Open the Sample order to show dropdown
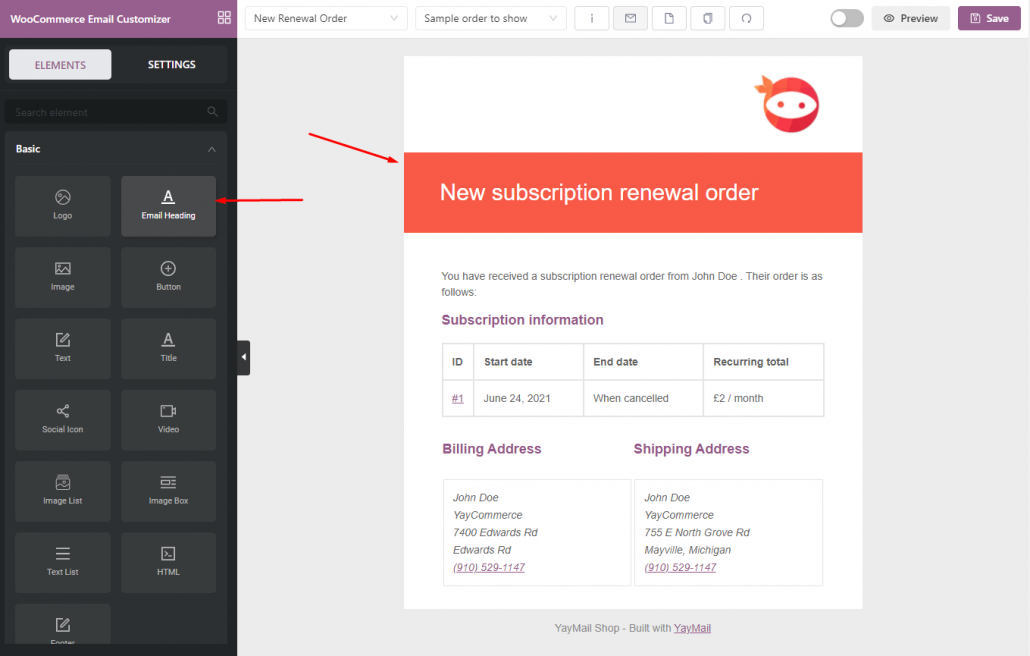The height and width of the screenshot is (656, 1030). 490,18
